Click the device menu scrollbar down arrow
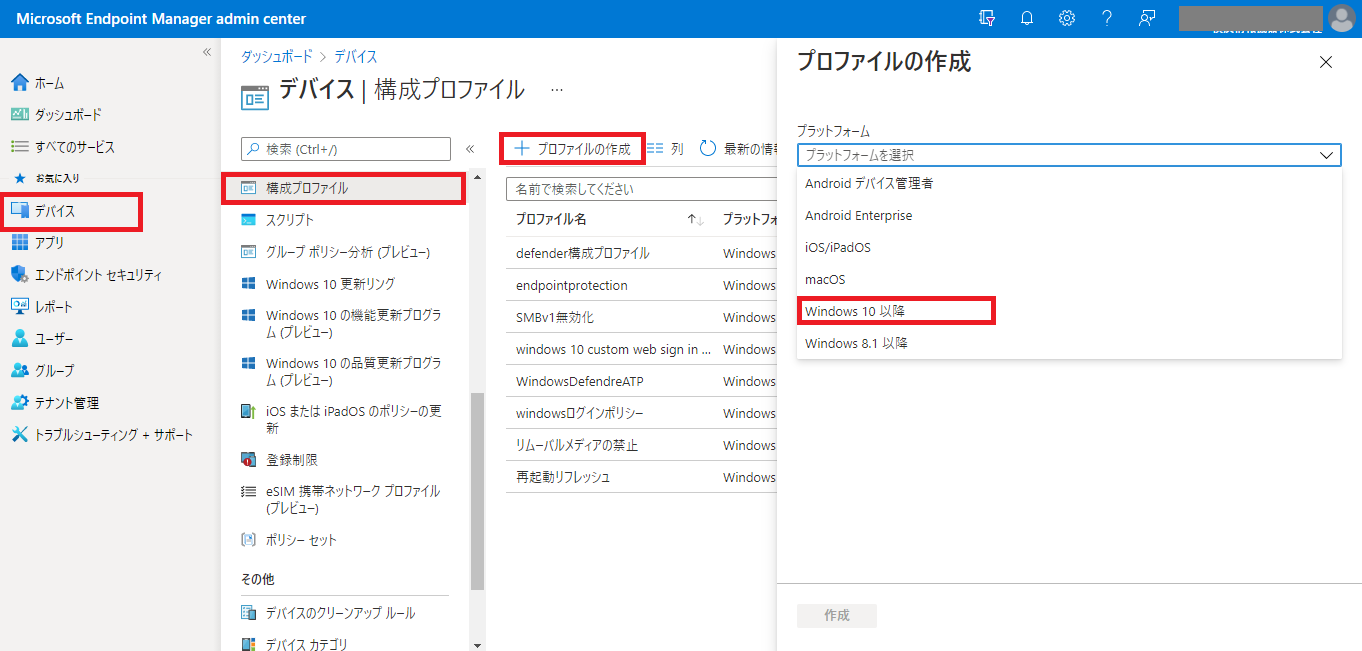Image resolution: width=1362 pixels, height=651 pixels. point(477,645)
